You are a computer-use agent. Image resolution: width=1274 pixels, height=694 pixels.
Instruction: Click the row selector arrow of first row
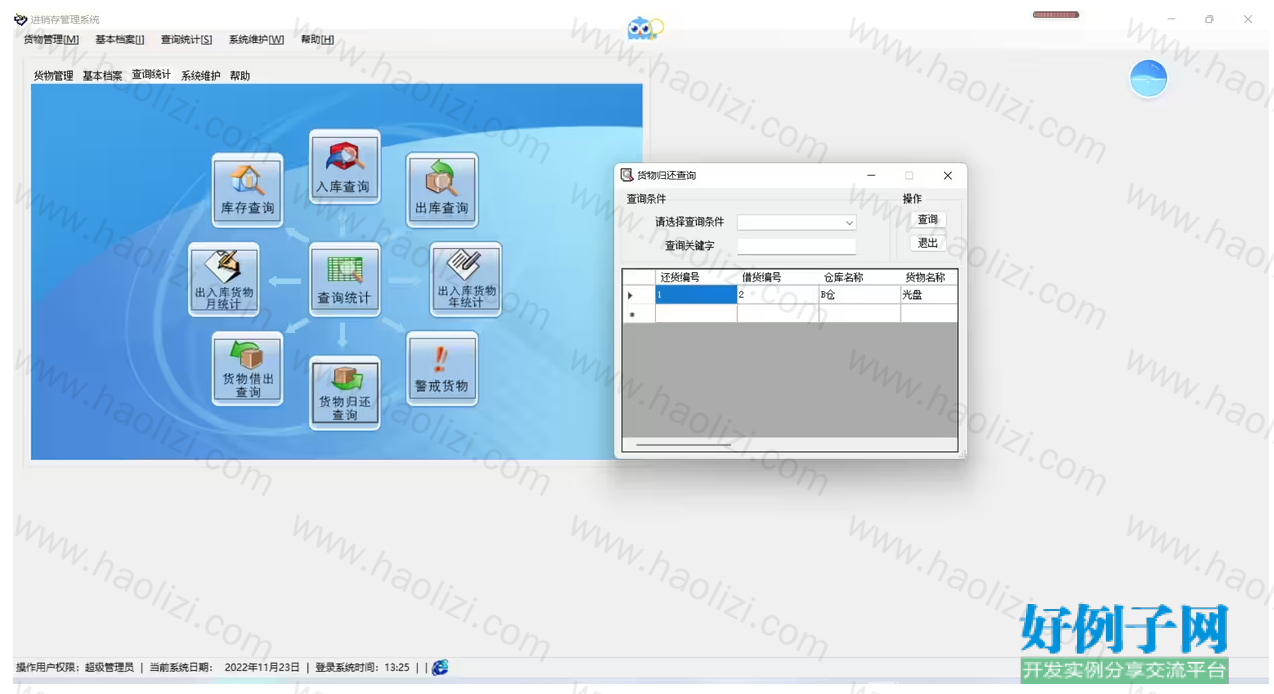(x=639, y=295)
